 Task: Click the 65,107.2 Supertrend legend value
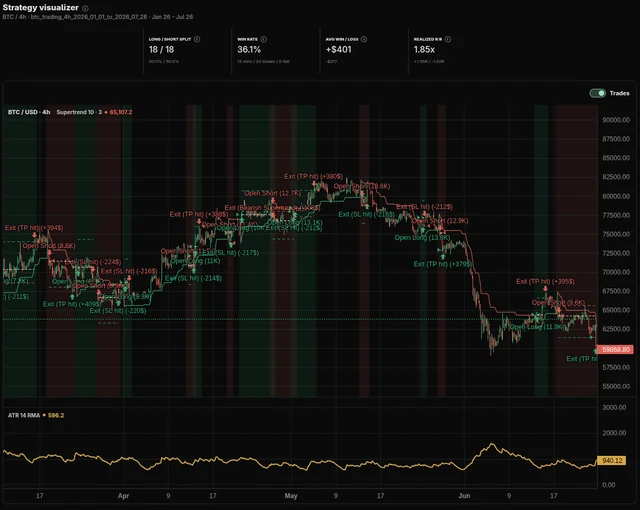[x=121, y=112]
